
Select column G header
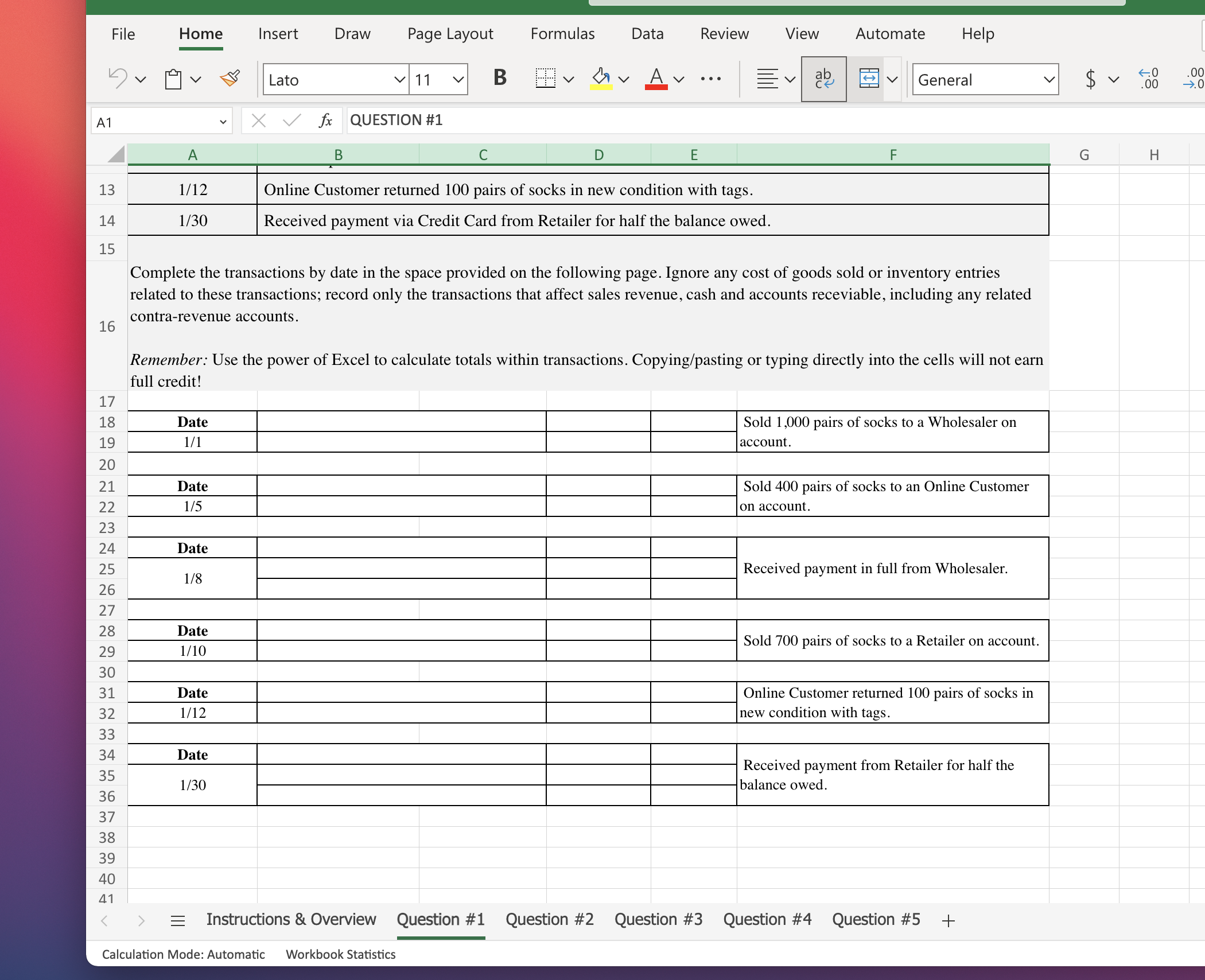(1084, 155)
